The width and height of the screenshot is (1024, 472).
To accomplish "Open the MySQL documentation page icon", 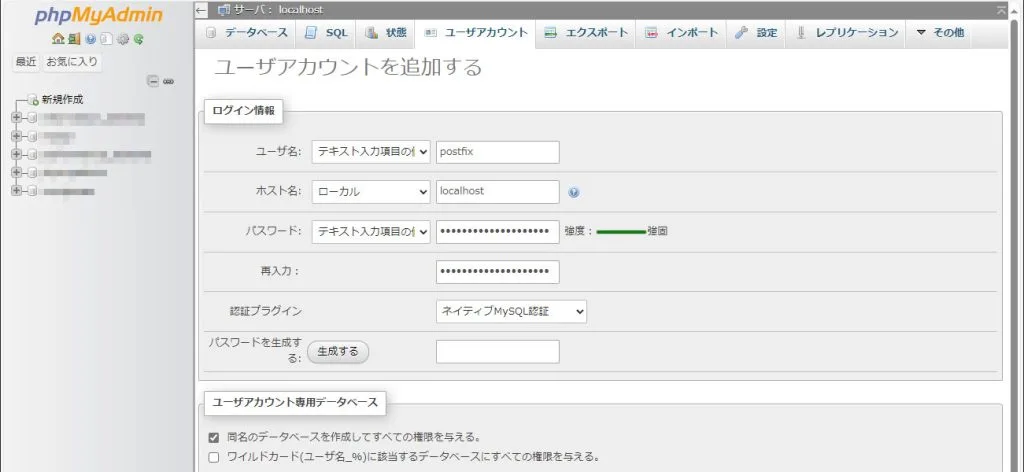I will click(106, 39).
